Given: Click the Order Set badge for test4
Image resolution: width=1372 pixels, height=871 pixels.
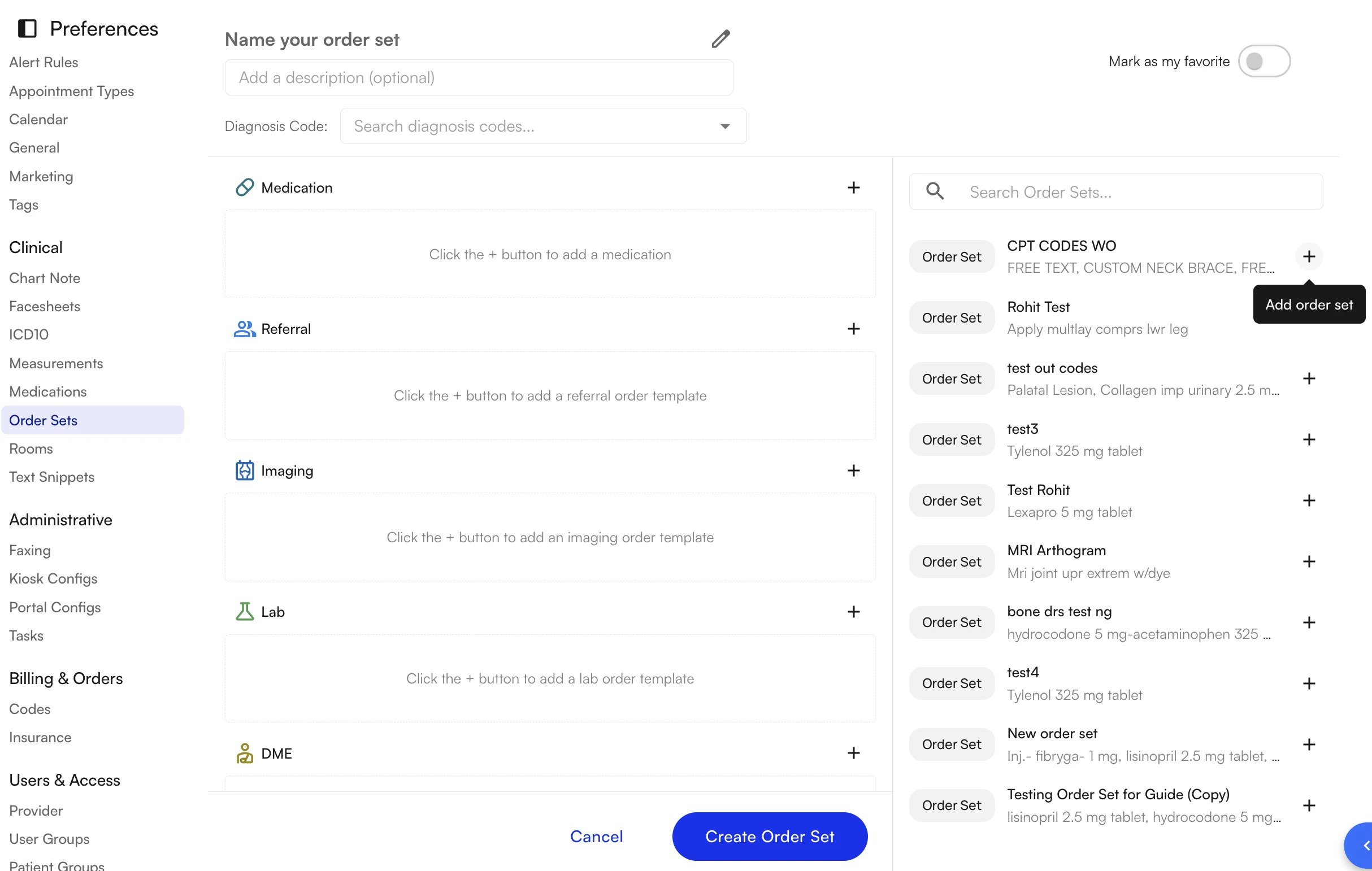Looking at the screenshot, I should [x=952, y=683].
